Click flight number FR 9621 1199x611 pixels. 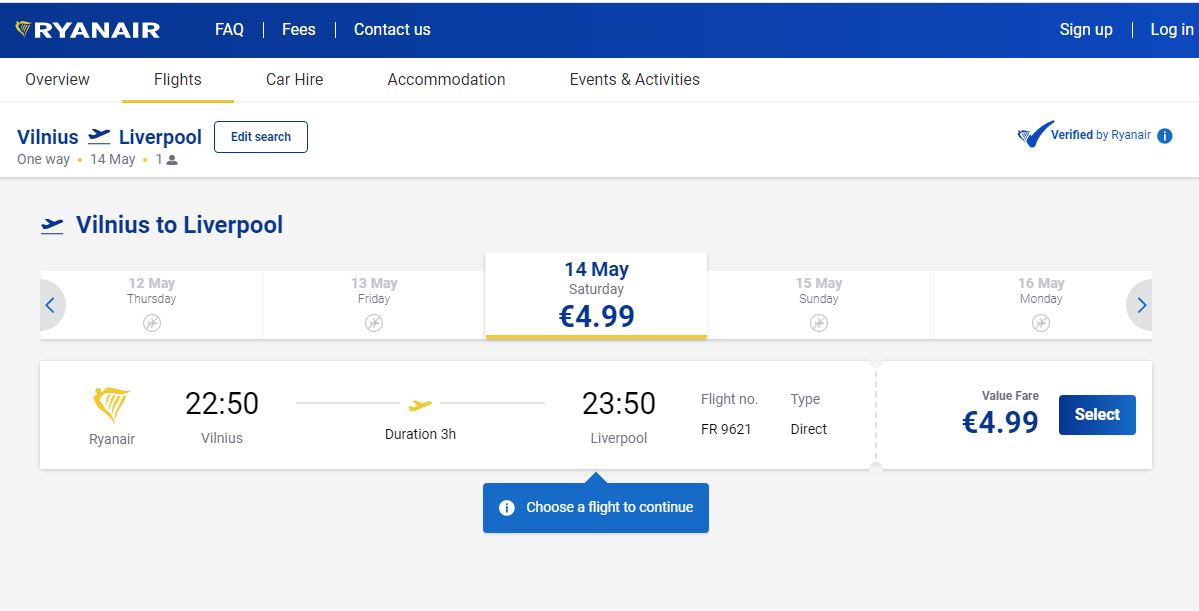726,429
